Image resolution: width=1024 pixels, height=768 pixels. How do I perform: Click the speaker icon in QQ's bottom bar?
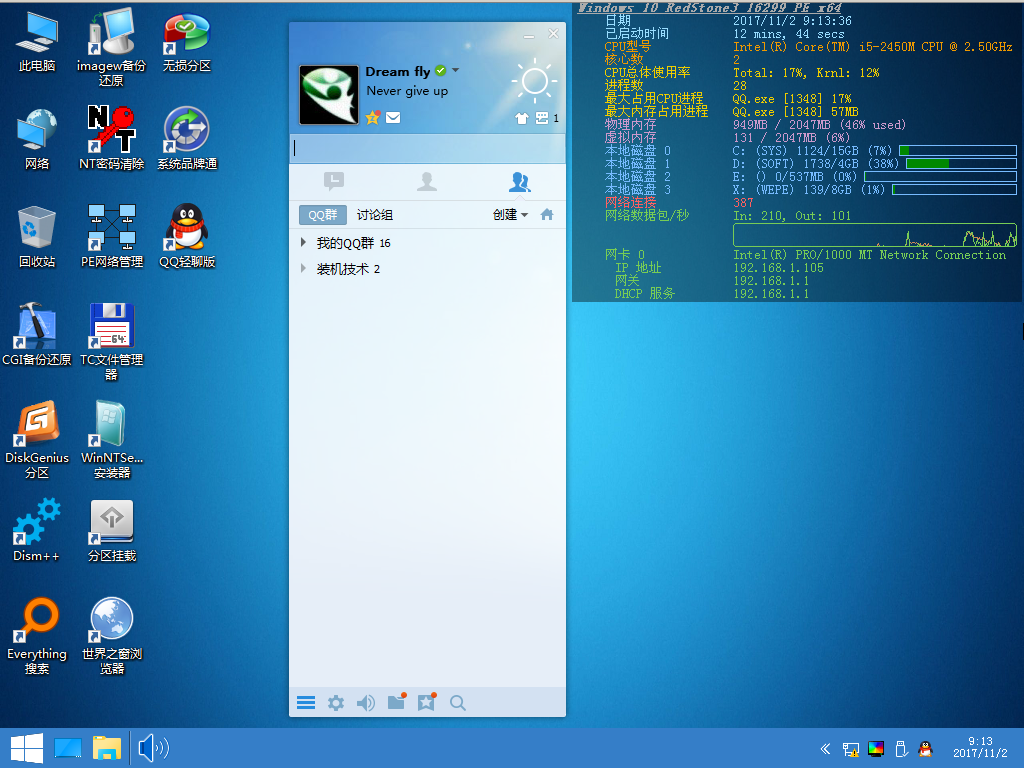pyautogui.click(x=366, y=703)
